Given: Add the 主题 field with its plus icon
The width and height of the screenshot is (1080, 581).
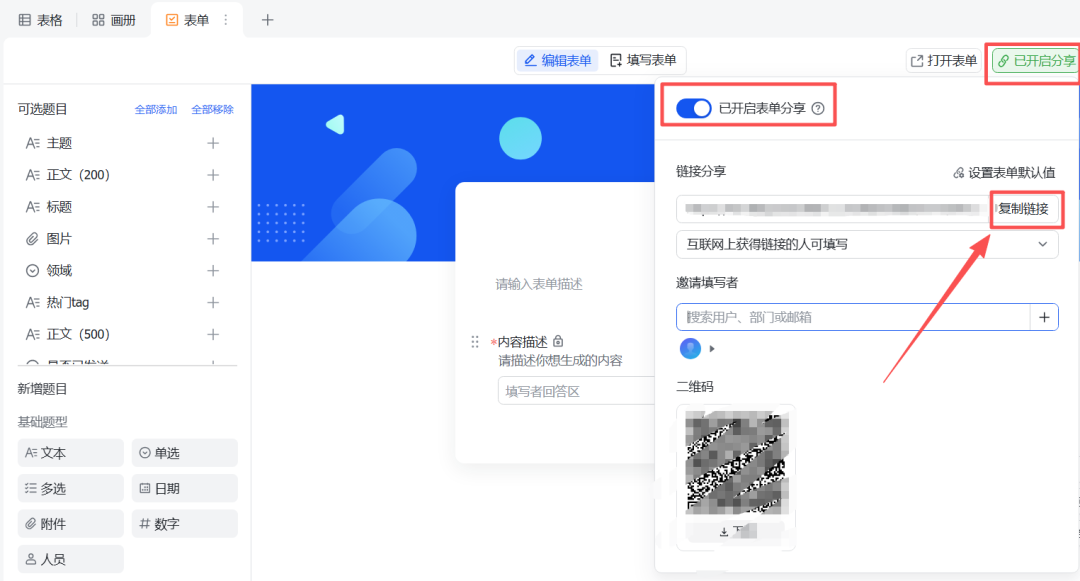Looking at the screenshot, I should click(212, 142).
